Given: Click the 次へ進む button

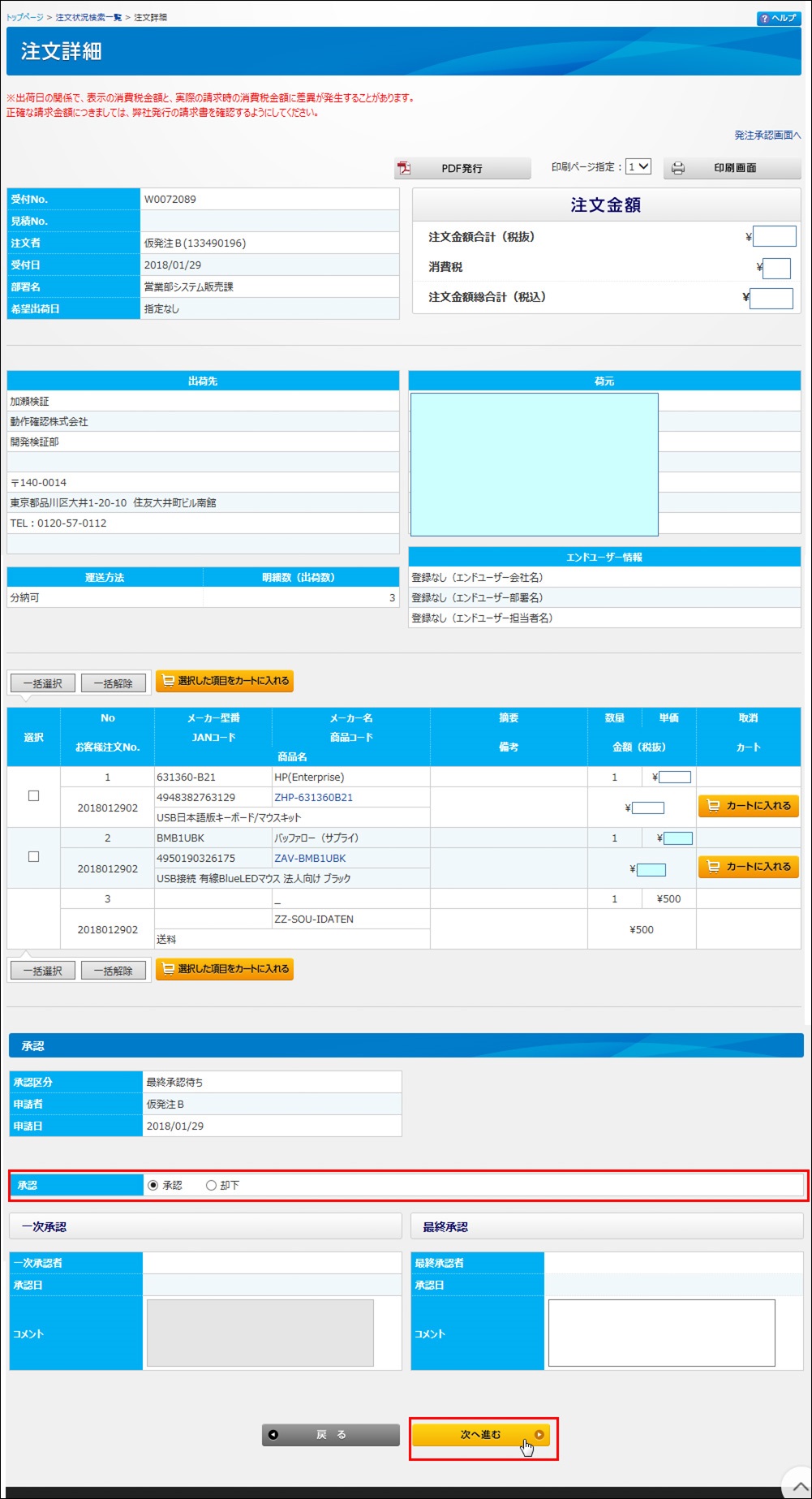Looking at the screenshot, I should click(481, 1435).
